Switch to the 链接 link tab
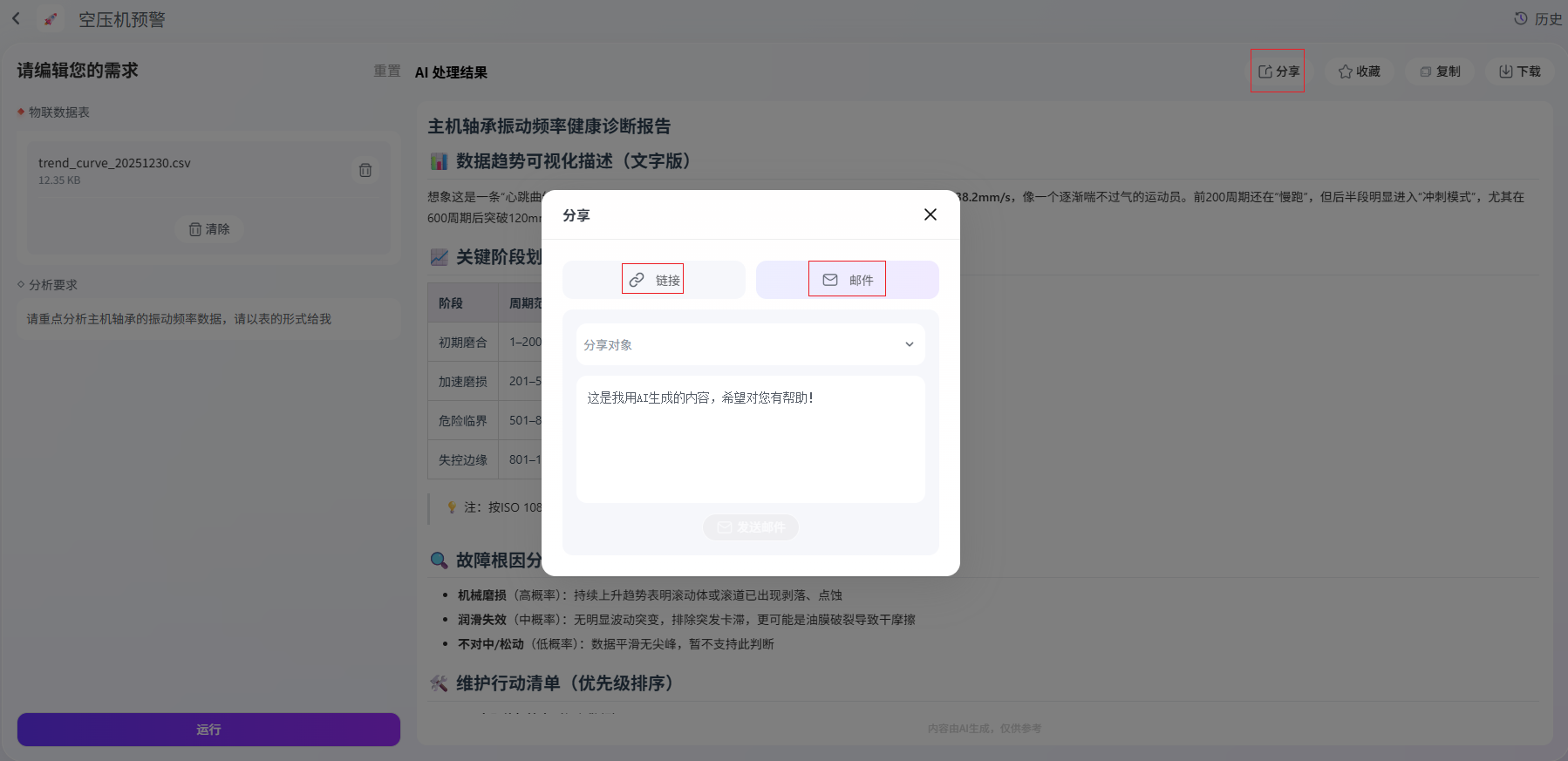This screenshot has height=761, width=1568. pyautogui.click(x=654, y=280)
